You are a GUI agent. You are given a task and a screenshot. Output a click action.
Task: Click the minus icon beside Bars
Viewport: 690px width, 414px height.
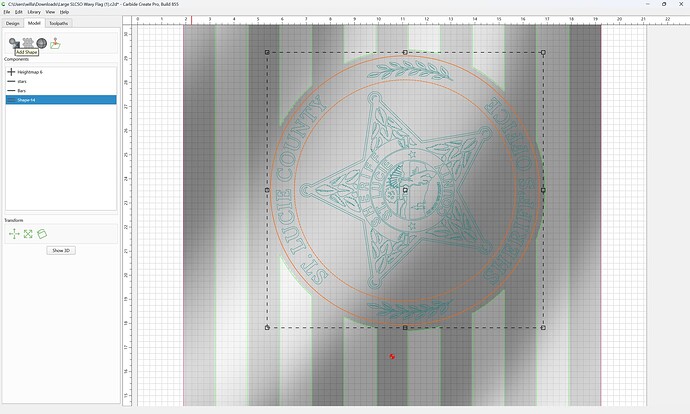[x=11, y=91]
